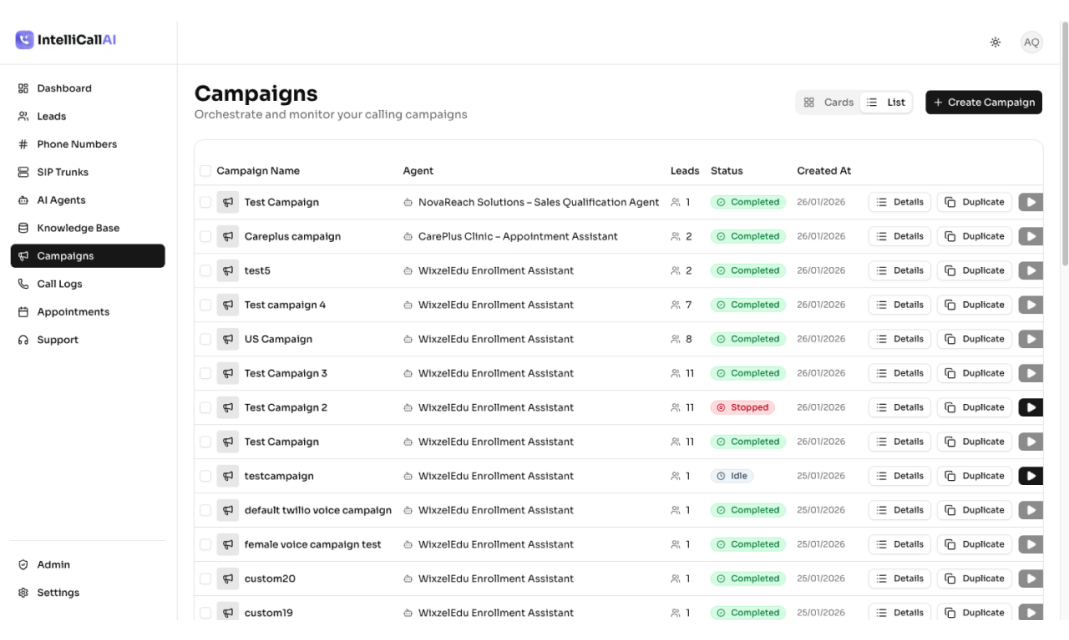The height and width of the screenshot is (640, 1069).
Task: Click the Idle status badge
Action: coord(732,476)
